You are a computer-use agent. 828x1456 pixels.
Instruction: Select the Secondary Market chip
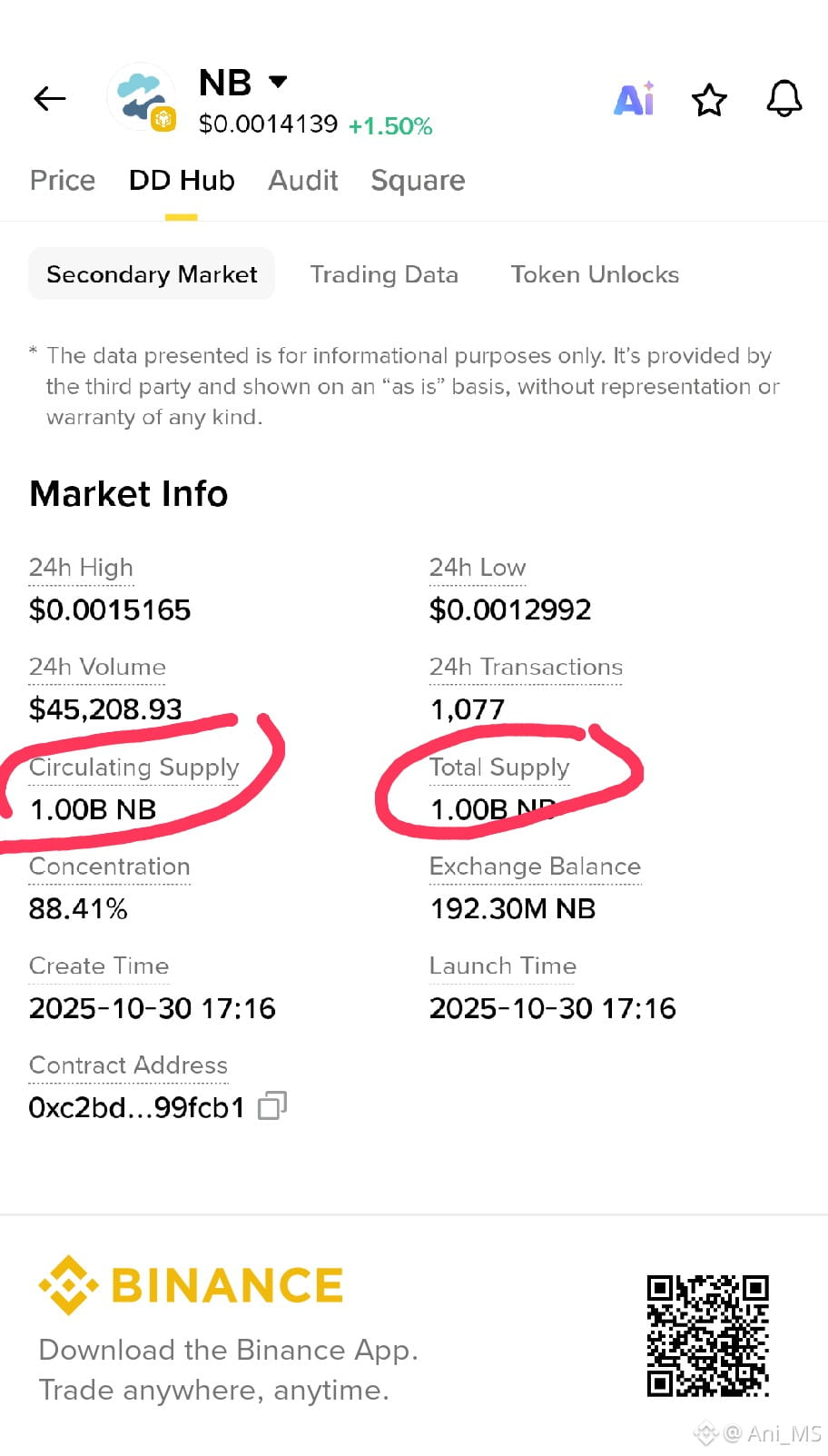pyautogui.click(x=152, y=273)
